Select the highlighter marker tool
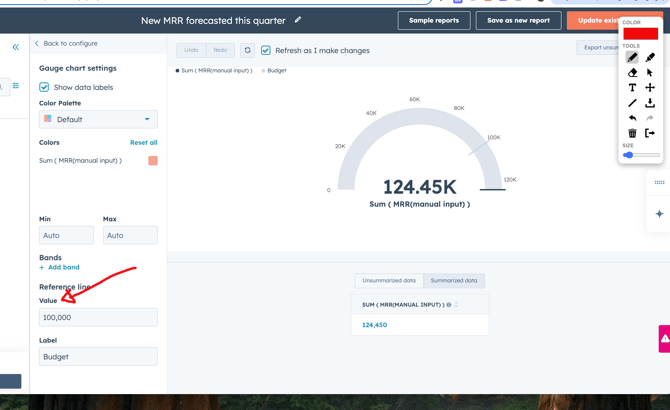This screenshot has width=670, height=410. pos(650,57)
